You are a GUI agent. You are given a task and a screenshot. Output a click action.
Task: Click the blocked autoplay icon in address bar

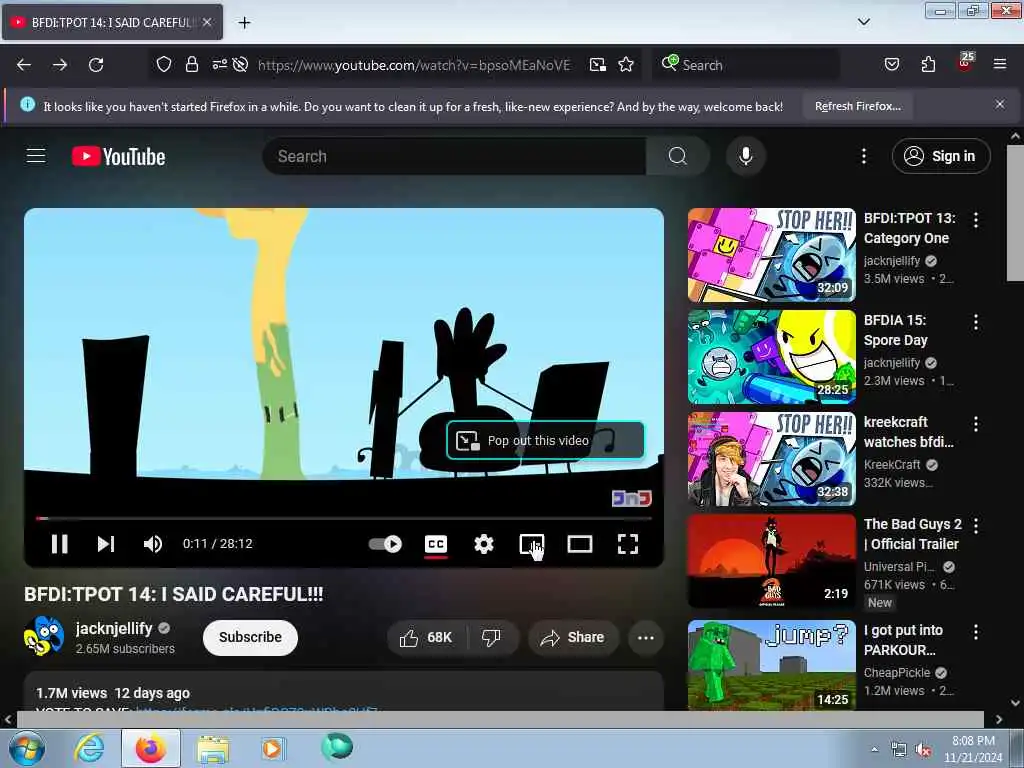point(240,64)
